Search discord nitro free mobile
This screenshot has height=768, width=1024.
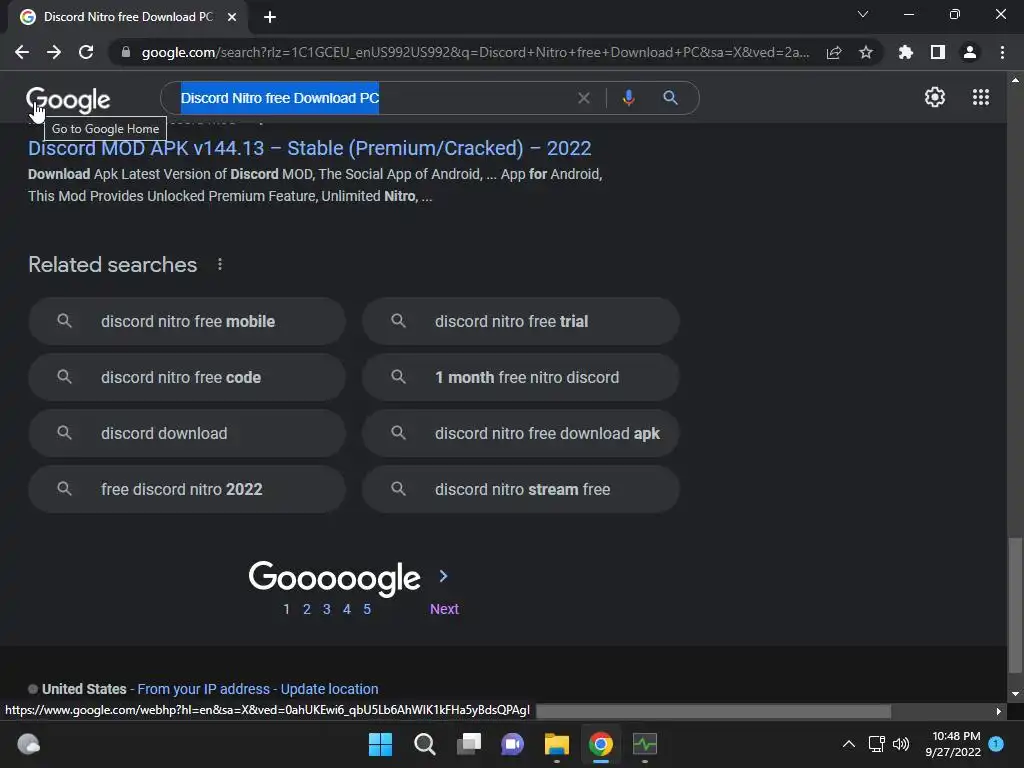pos(187,321)
